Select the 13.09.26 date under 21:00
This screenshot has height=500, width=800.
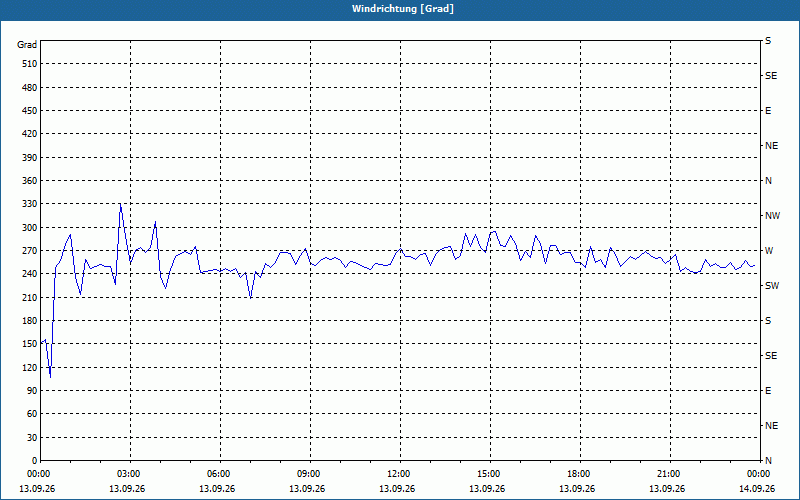tap(667, 489)
